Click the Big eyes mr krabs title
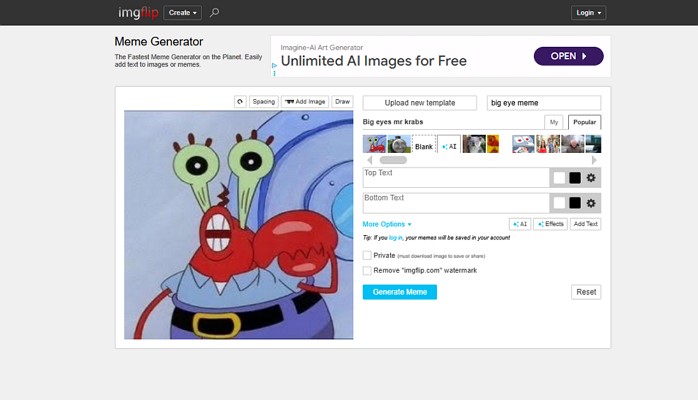This screenshot has height=400, width=698. [x=393, y=122]
